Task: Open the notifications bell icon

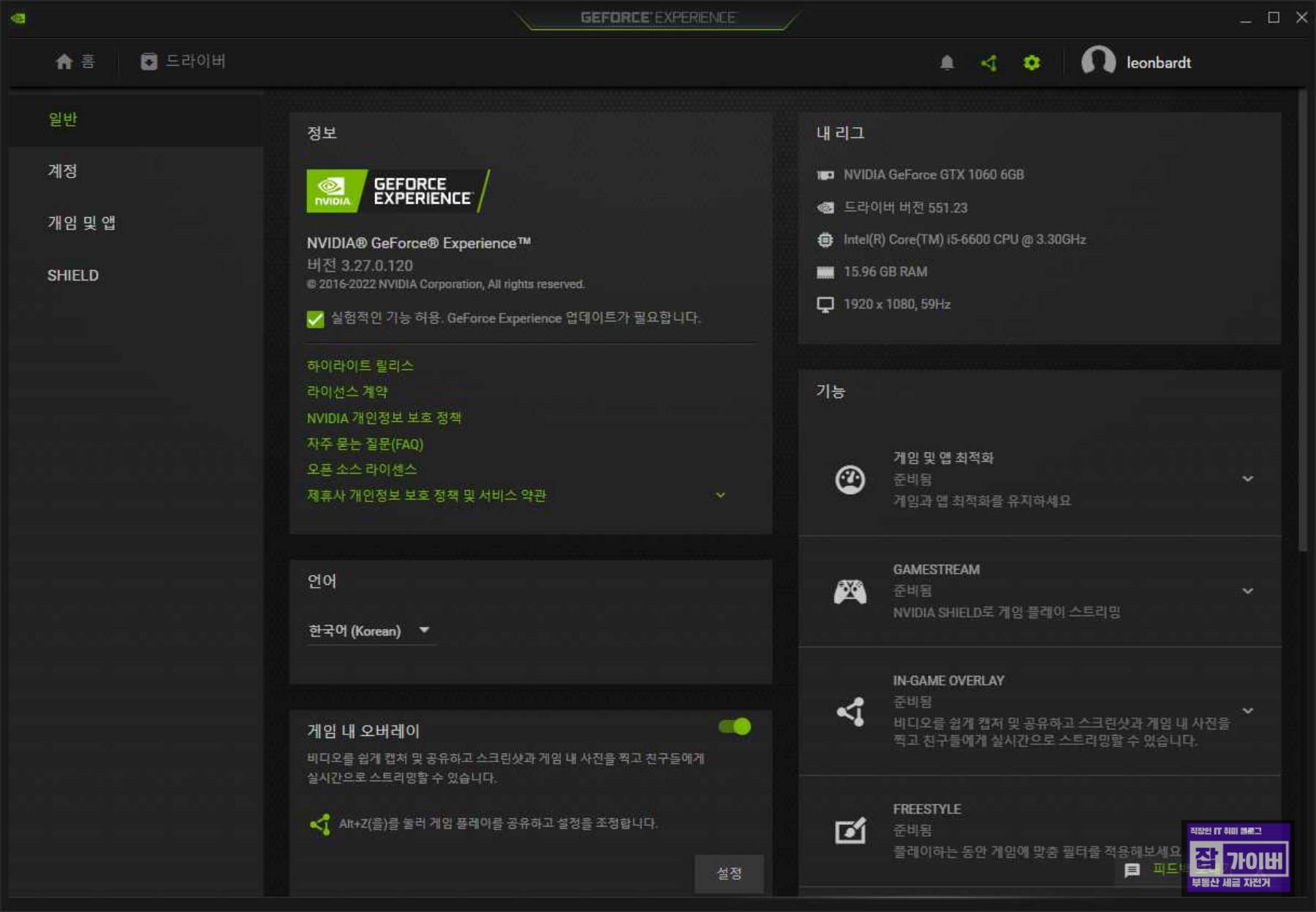Action: click(x=947, y=63)
